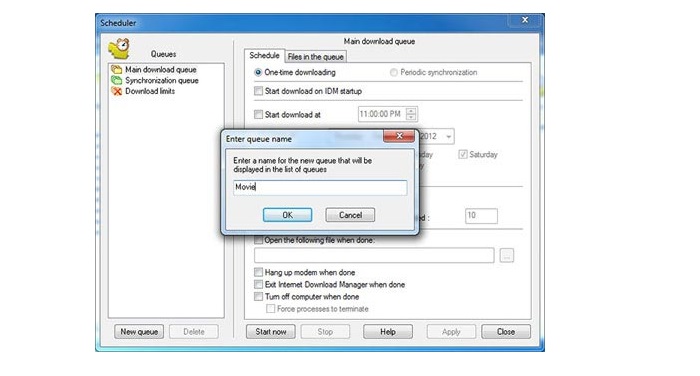Cancel the Enter queue name dialog

[x=350, y=215]
